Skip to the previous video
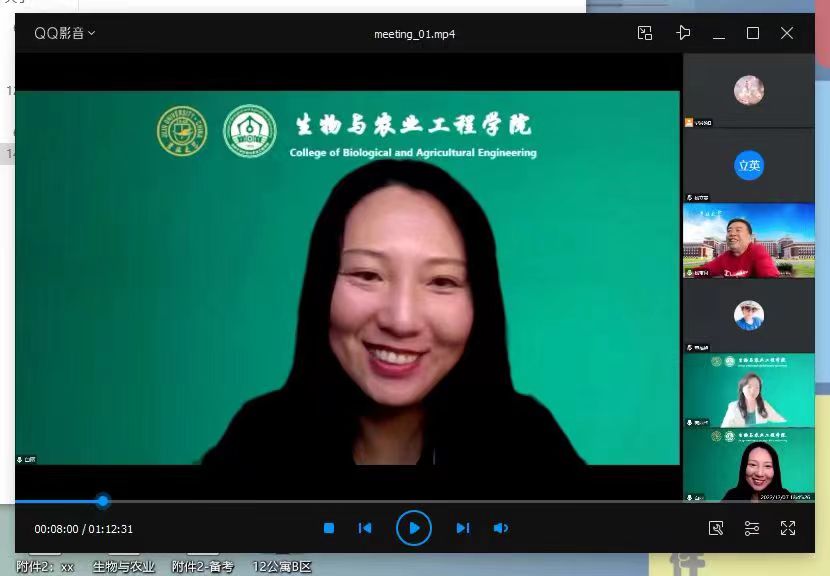Viewport: 830px width, 576px height. click(x=365, y=528)
